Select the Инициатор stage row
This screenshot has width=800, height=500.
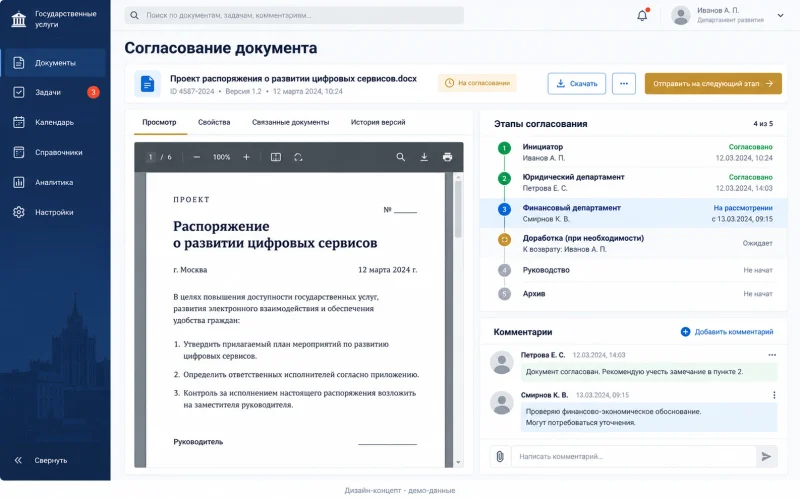click(x=633, y=152)
